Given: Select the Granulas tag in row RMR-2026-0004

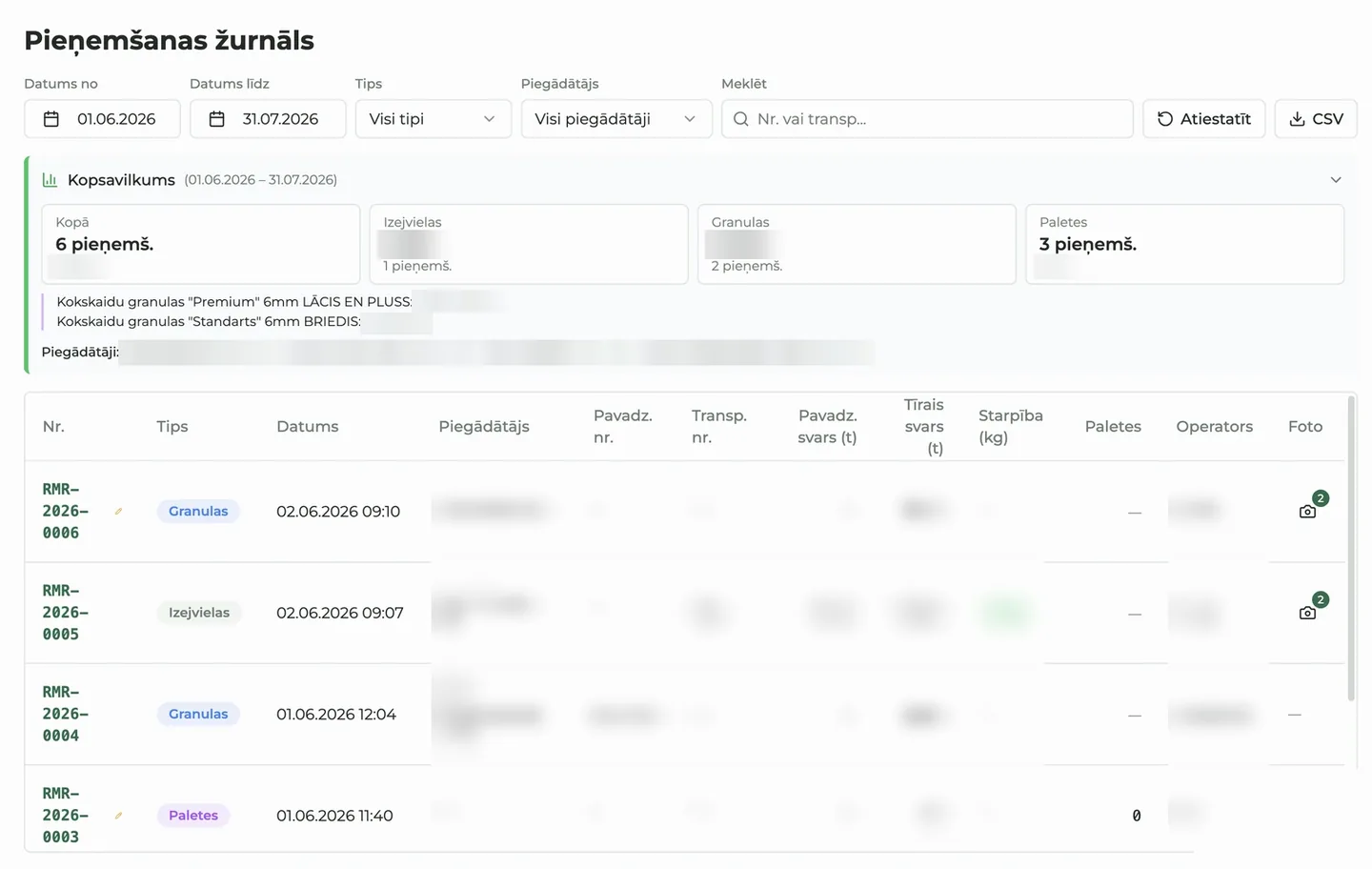Looking at the screenshot, I should (x=198, y=715).
